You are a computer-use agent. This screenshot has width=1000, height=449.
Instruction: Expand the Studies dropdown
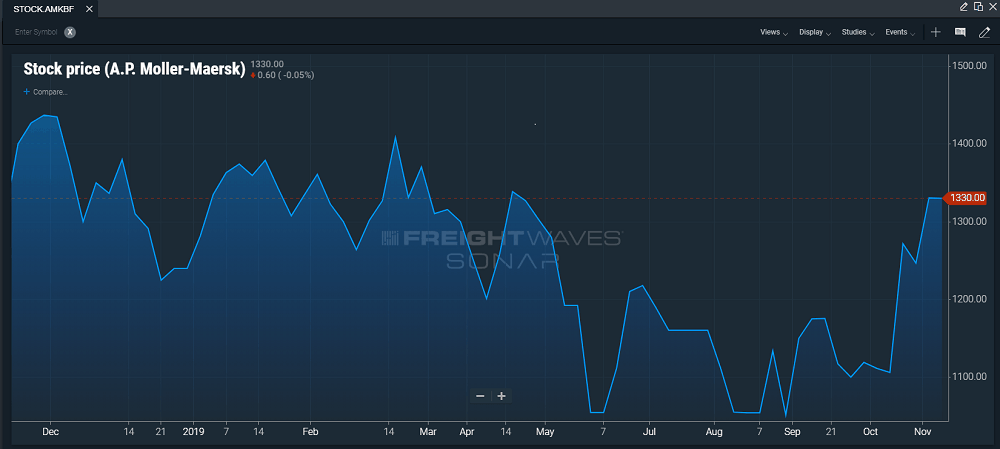point(857,32)
